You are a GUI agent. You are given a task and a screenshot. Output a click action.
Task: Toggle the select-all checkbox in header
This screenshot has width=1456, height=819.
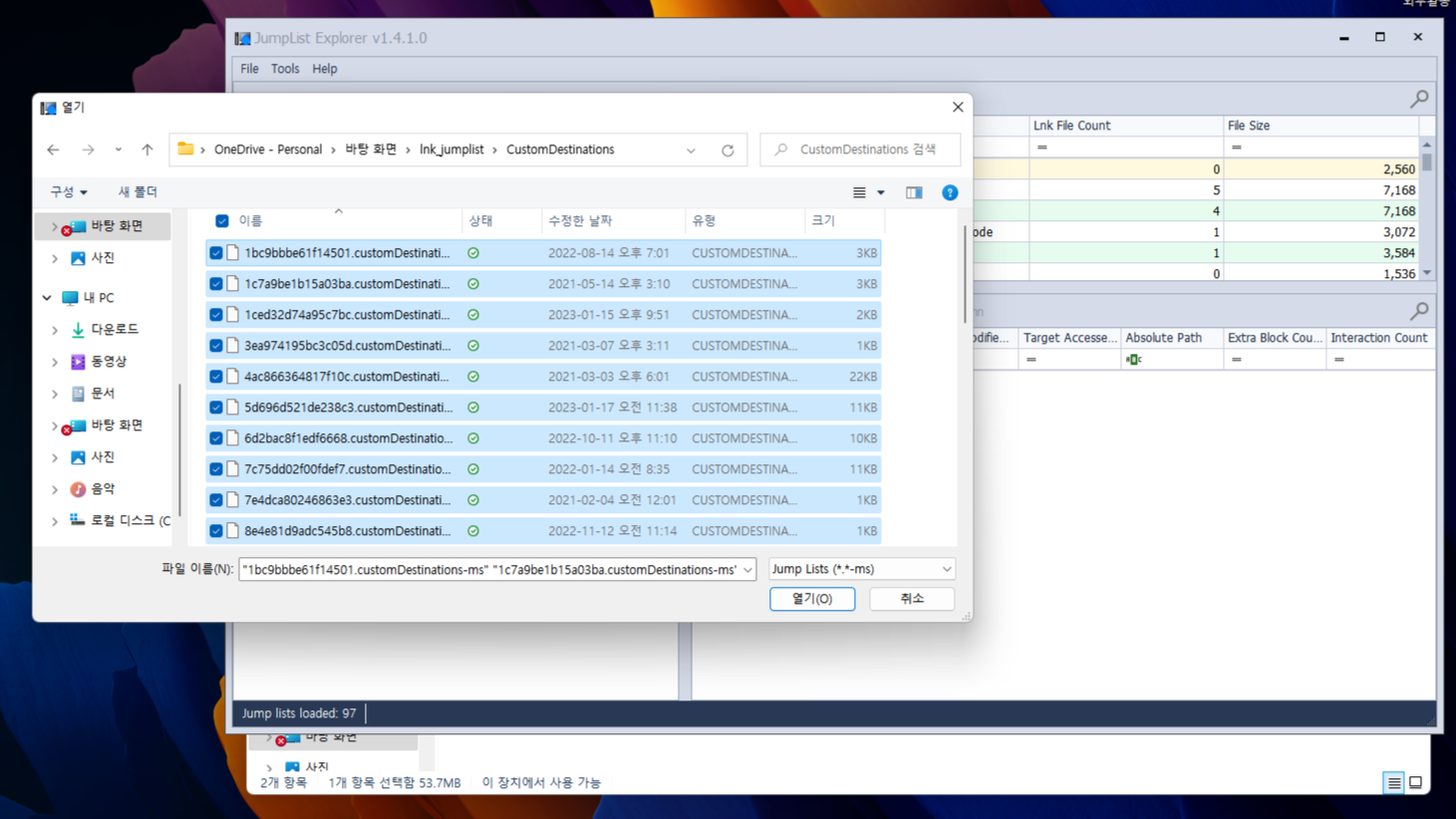point(222,221)
